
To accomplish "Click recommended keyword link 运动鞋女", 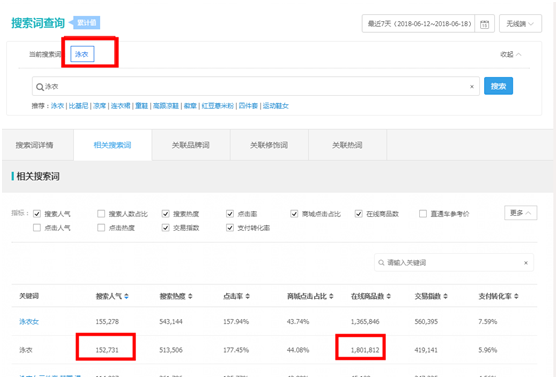I will click(x=276, y=106).
